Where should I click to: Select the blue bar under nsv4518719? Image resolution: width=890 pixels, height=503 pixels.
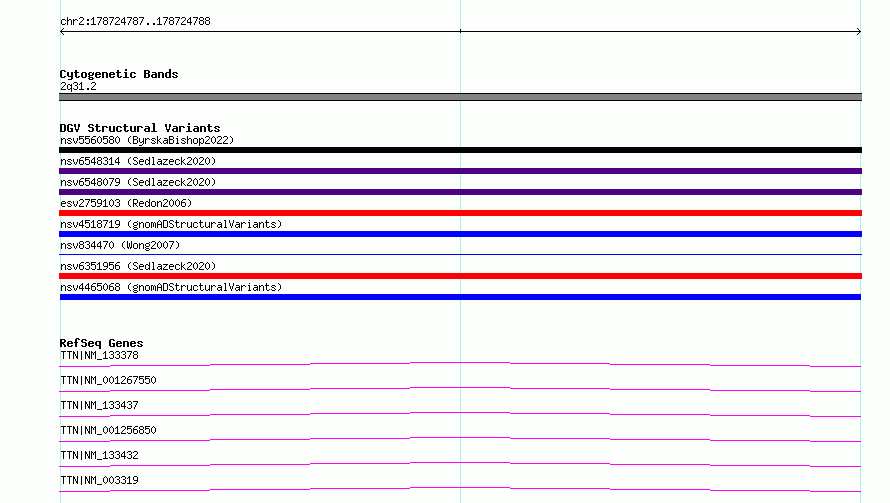[x=460, y=234]
